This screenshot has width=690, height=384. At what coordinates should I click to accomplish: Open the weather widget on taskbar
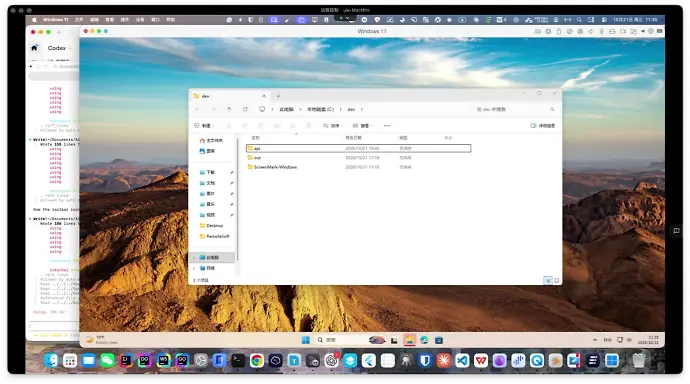tap(101, 340)
